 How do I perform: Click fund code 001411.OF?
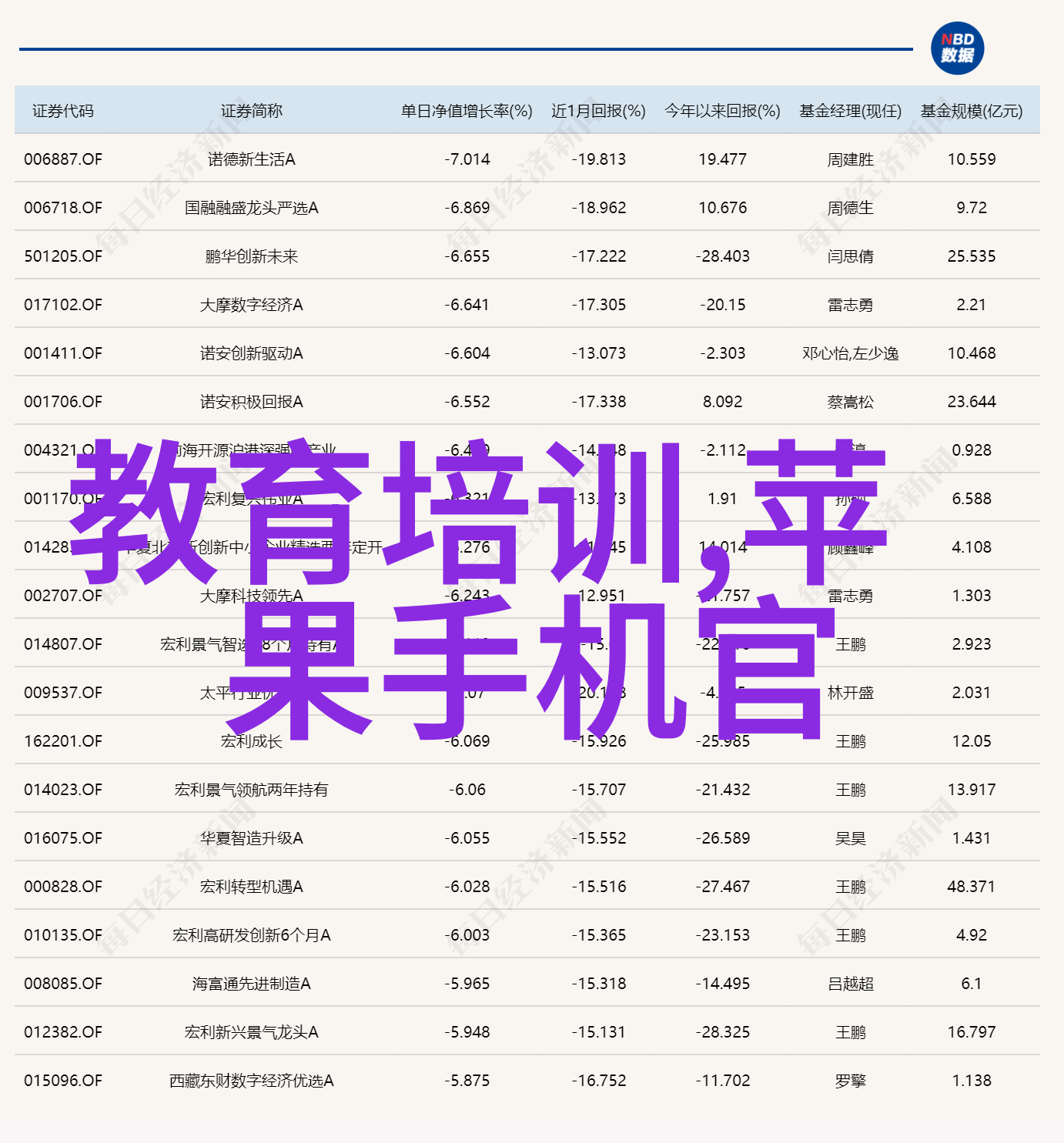coord(63,353)
